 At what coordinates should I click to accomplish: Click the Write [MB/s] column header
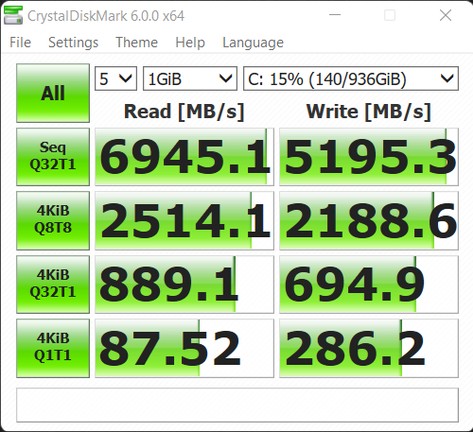click(x=369, y=111)
